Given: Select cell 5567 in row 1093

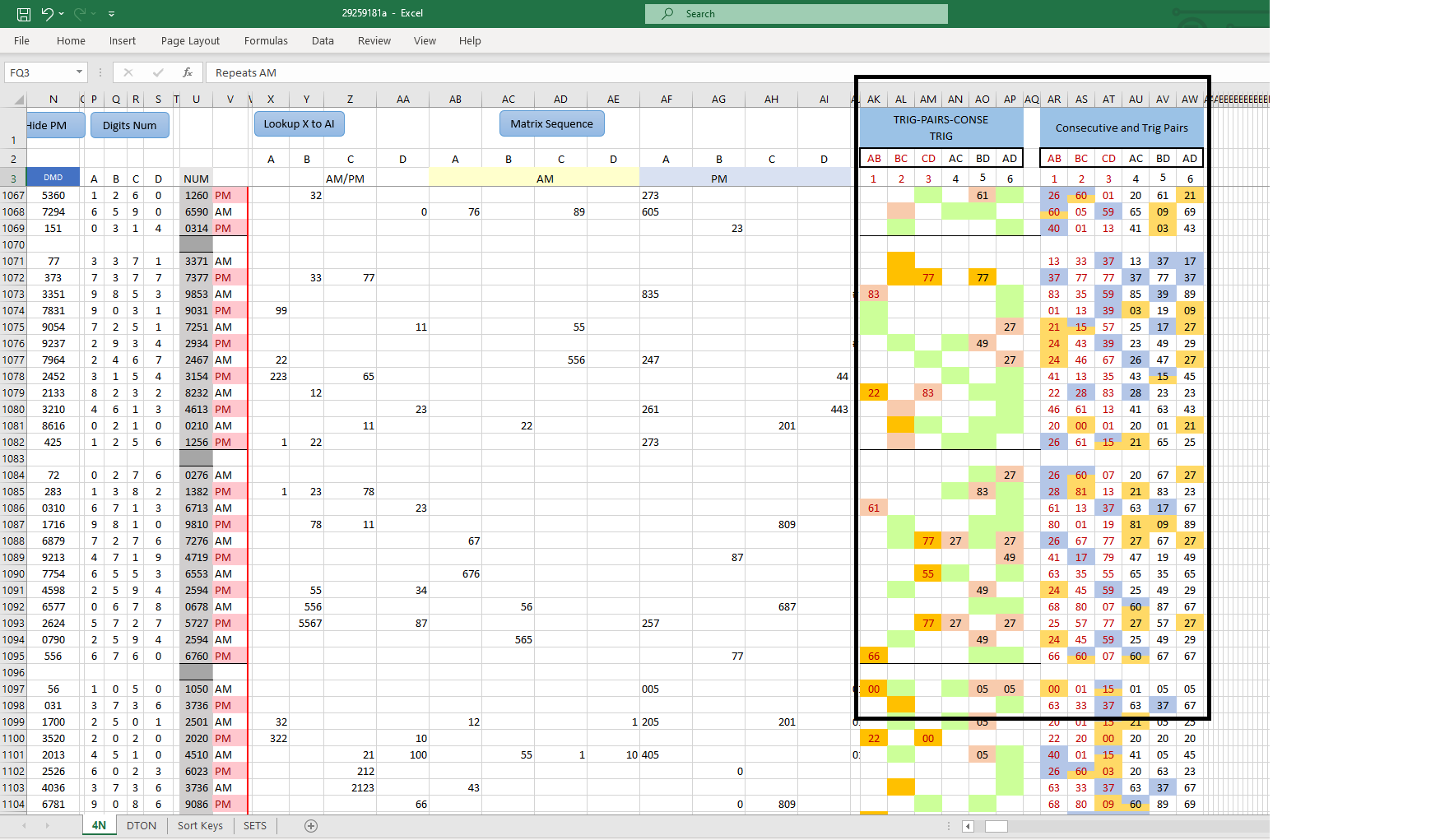Looking at the screenshot, I should [306, 623].
